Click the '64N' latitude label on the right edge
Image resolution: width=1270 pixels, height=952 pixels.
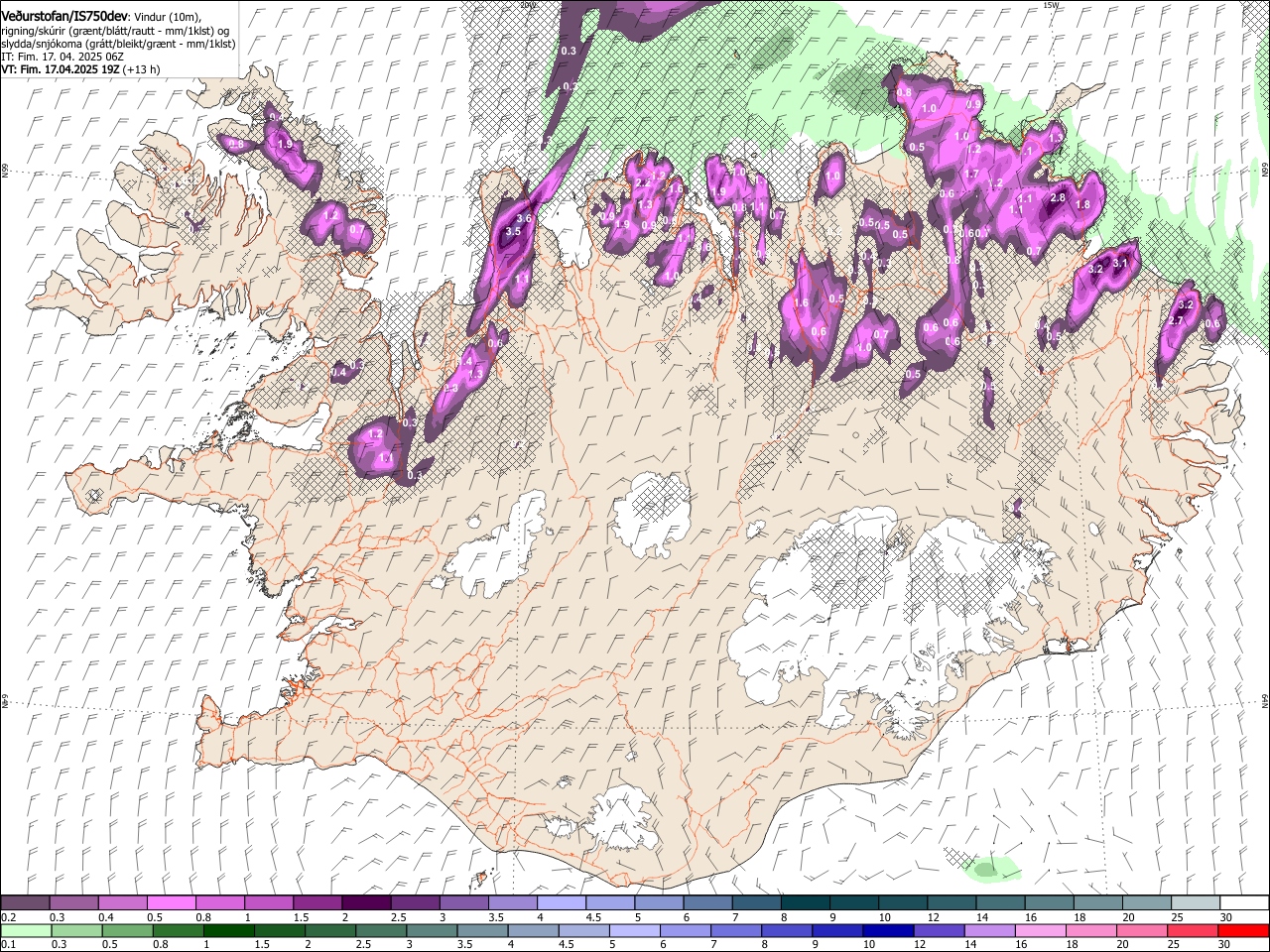click(x=1265, y=700)
